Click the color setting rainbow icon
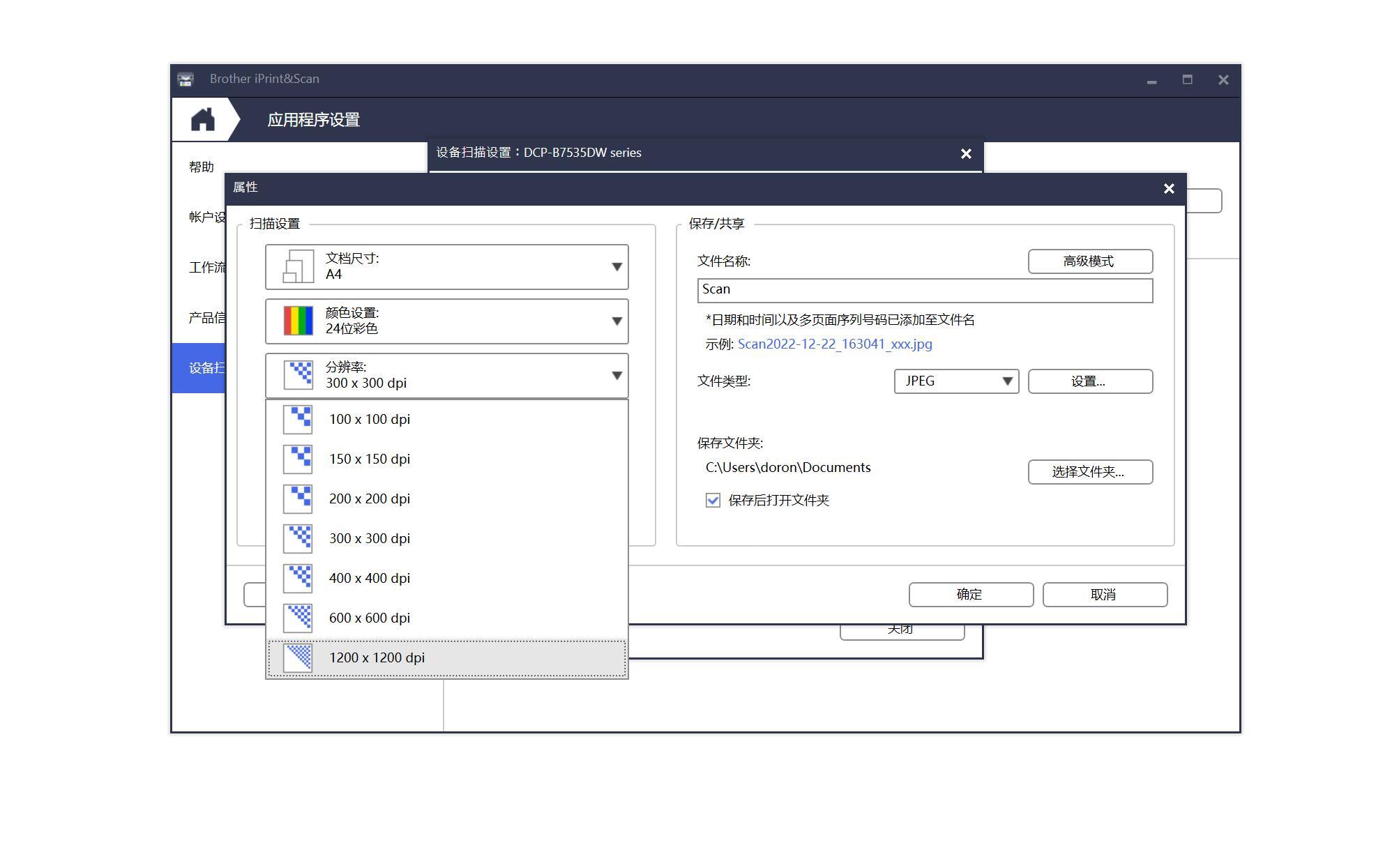Viewport: 1399px width, 868px height. (298, 321)
